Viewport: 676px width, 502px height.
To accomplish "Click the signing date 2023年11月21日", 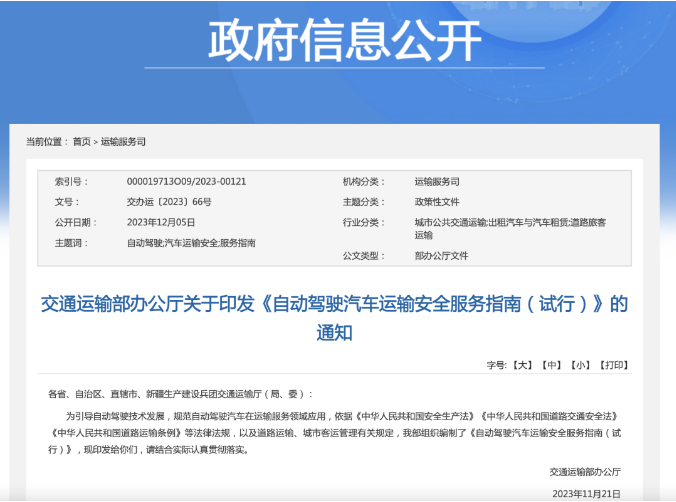I will (x=585, y=491).
